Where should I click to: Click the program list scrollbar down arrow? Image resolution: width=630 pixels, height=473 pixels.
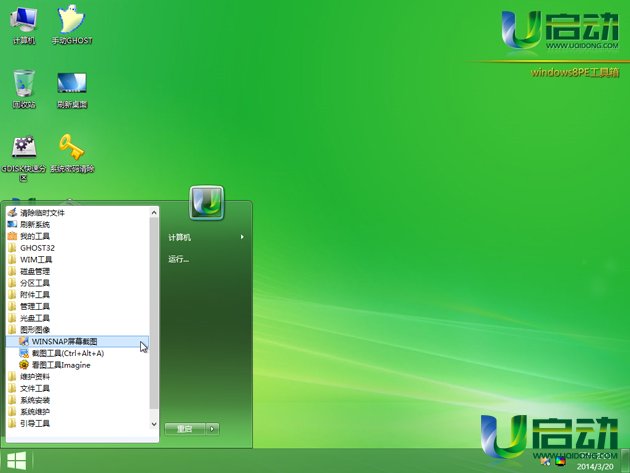point(154,425)
